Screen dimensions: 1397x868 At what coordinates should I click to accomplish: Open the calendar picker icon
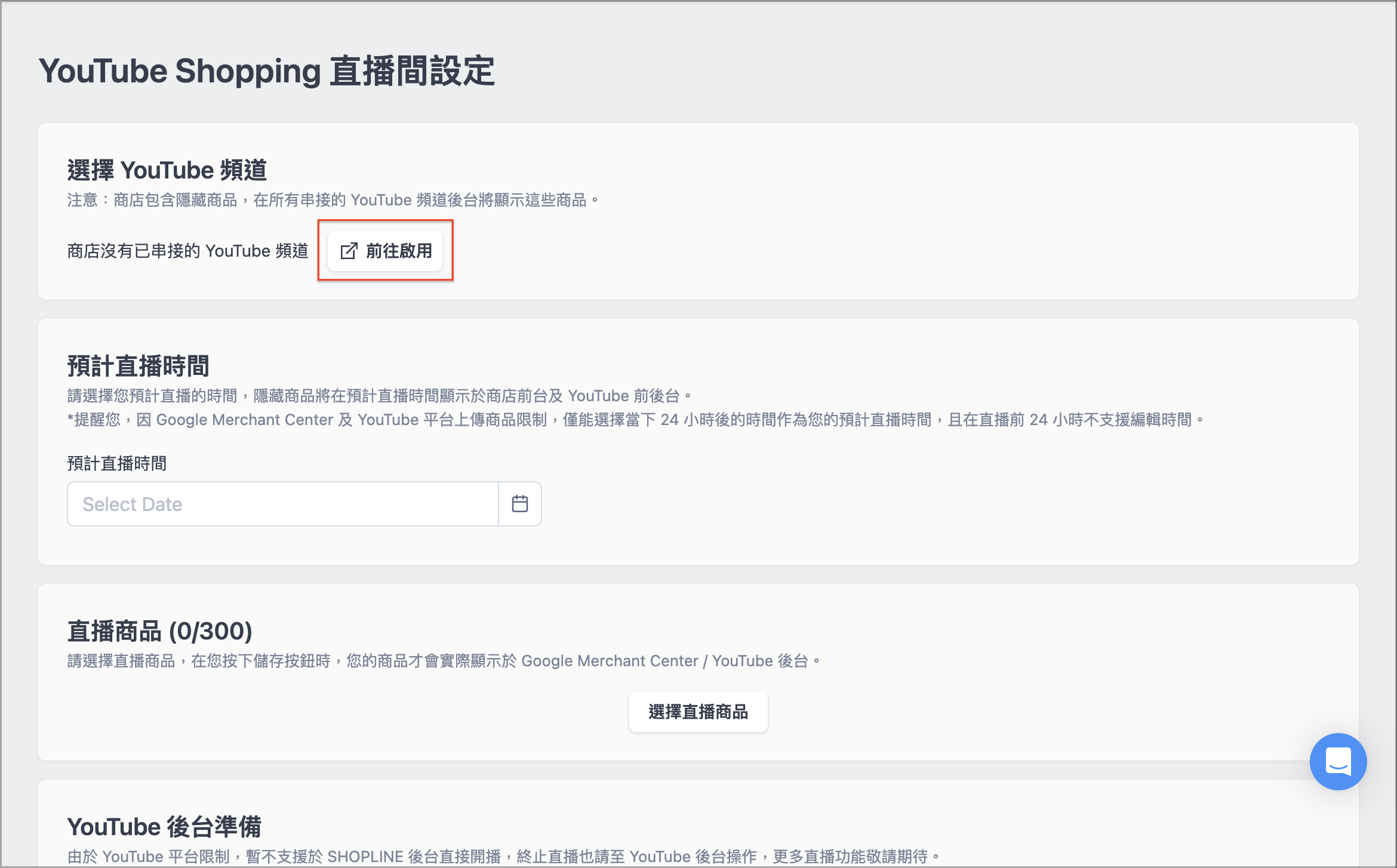click(520, 504)
